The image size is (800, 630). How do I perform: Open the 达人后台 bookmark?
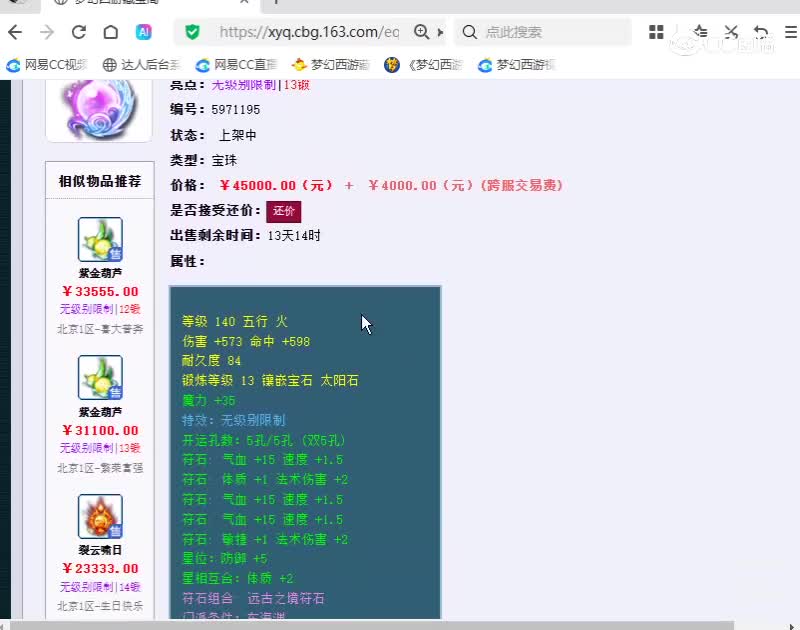[141, 65]
